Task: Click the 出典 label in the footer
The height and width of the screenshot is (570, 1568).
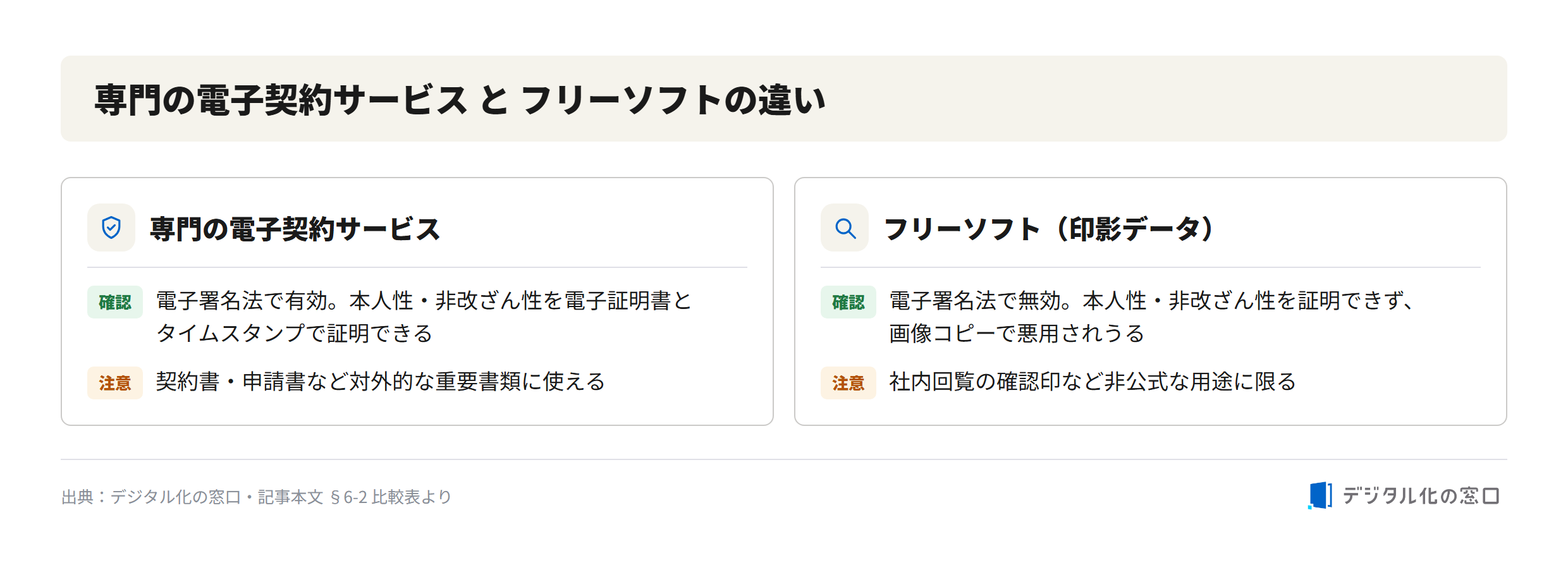Action: [x=78, y=497]
